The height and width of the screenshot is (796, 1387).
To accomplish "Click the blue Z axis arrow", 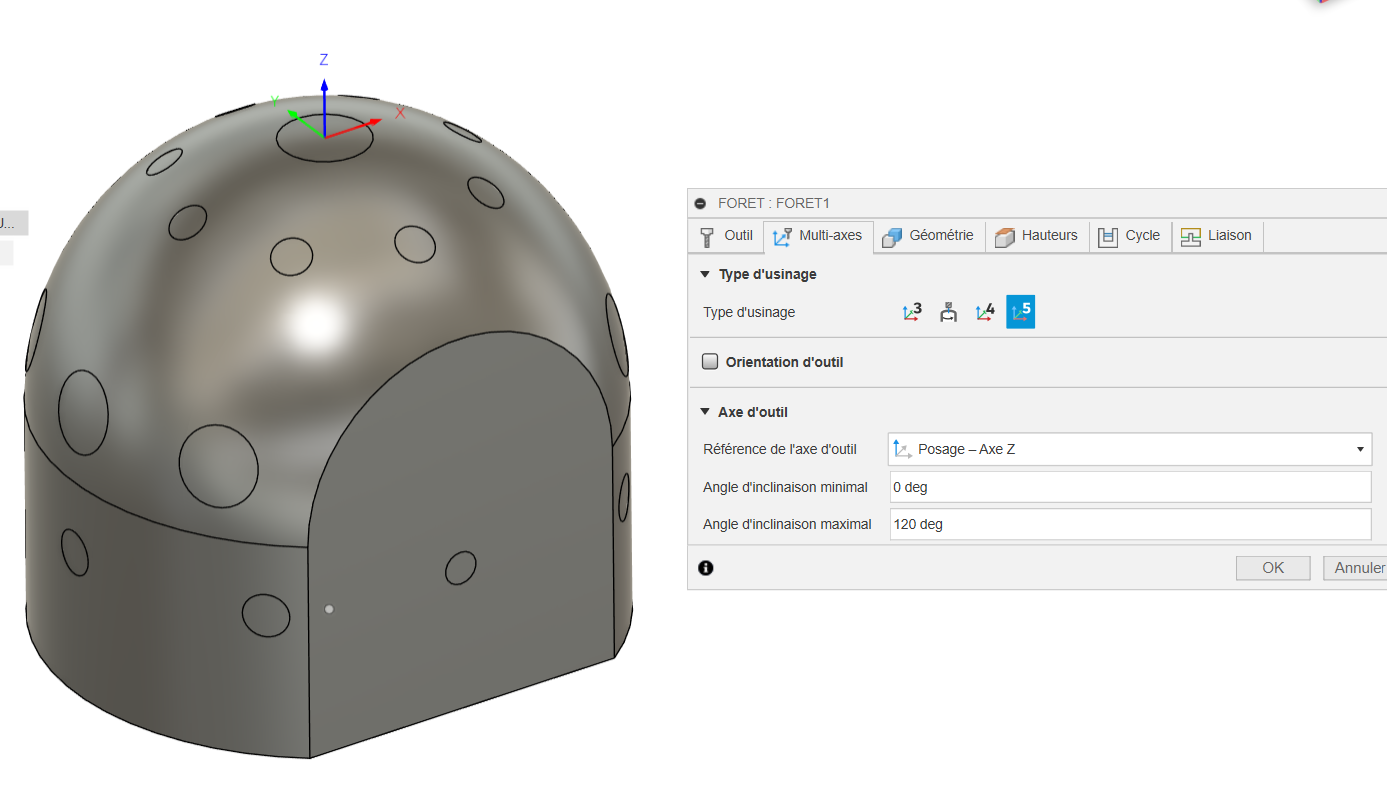I will click(x=324, y=100).
